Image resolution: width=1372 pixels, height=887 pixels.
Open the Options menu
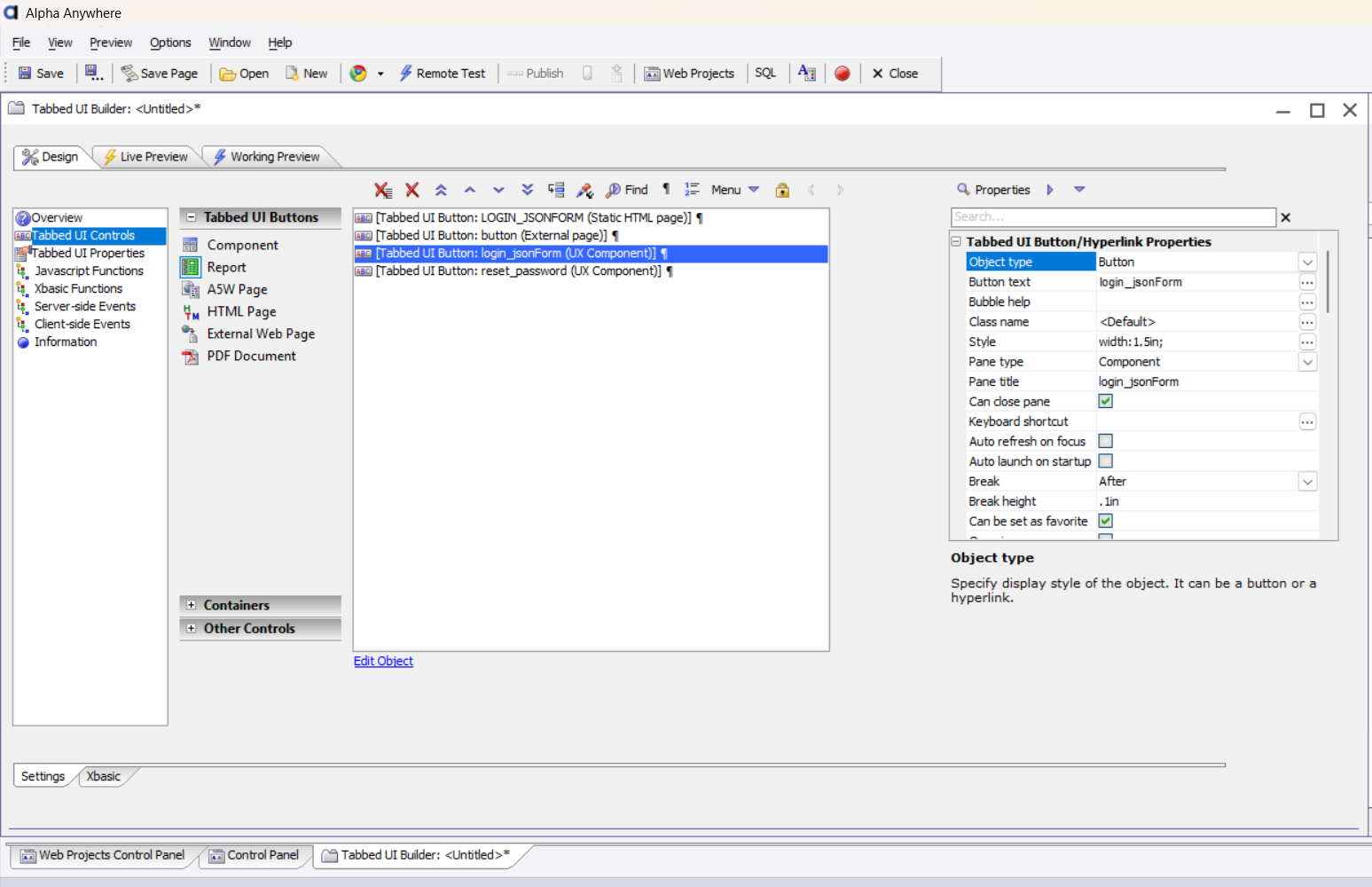coord(170,43)
